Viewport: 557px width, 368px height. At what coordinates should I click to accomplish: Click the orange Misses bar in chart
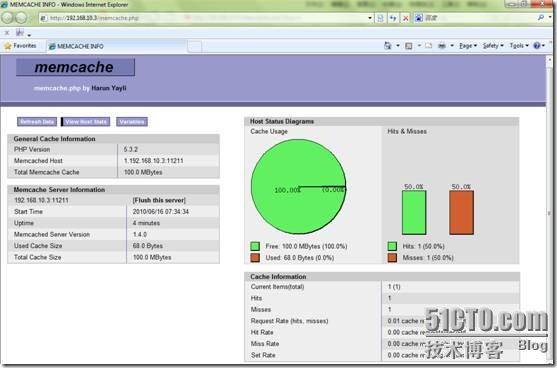click(461, 212)
